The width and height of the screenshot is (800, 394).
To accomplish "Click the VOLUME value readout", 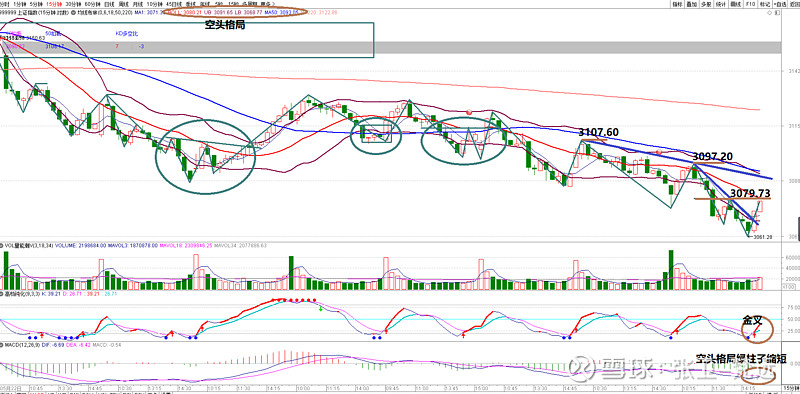I will (x=81, y=245).
